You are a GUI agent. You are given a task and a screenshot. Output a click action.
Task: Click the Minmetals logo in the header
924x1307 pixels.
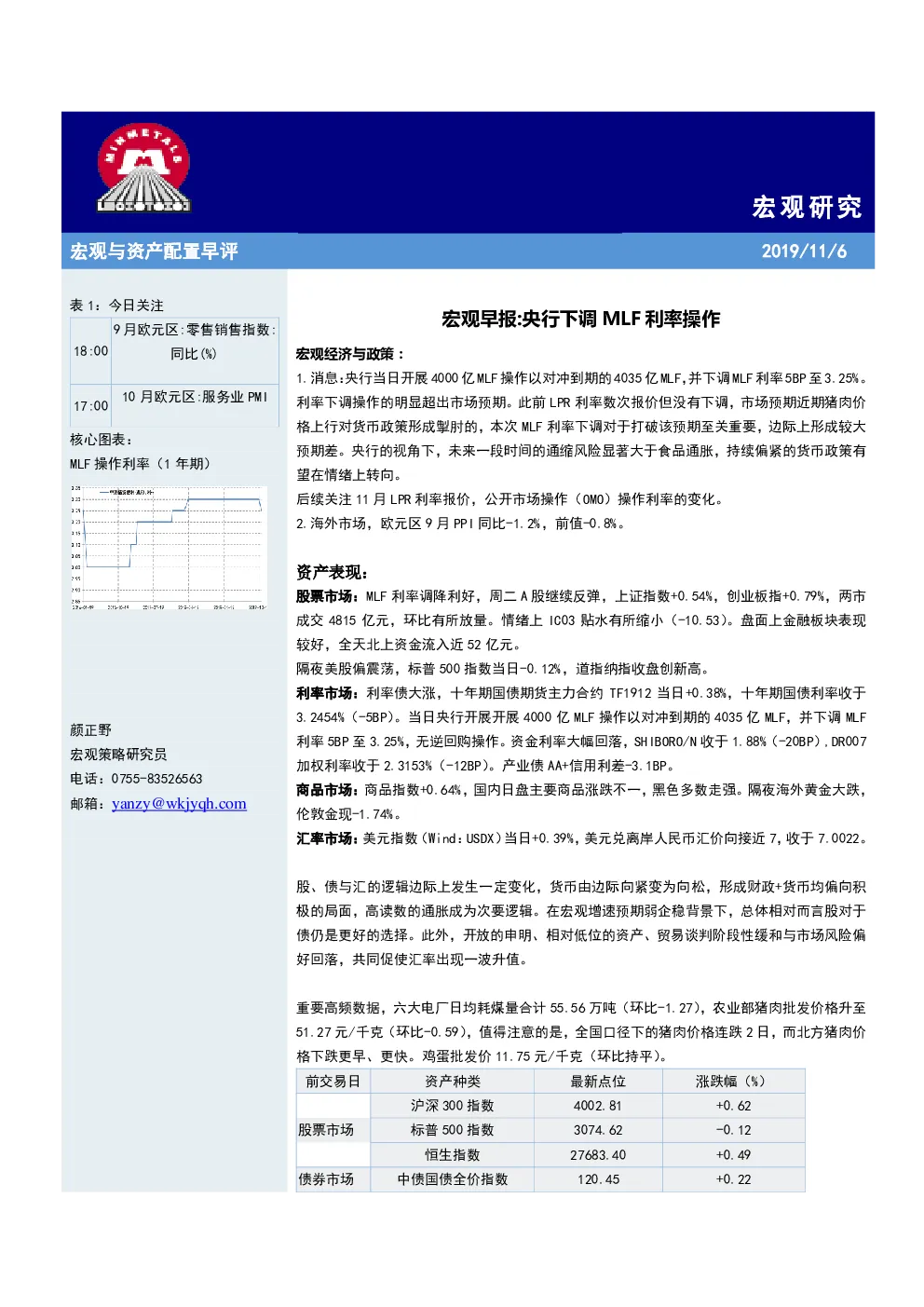[143, 168]
